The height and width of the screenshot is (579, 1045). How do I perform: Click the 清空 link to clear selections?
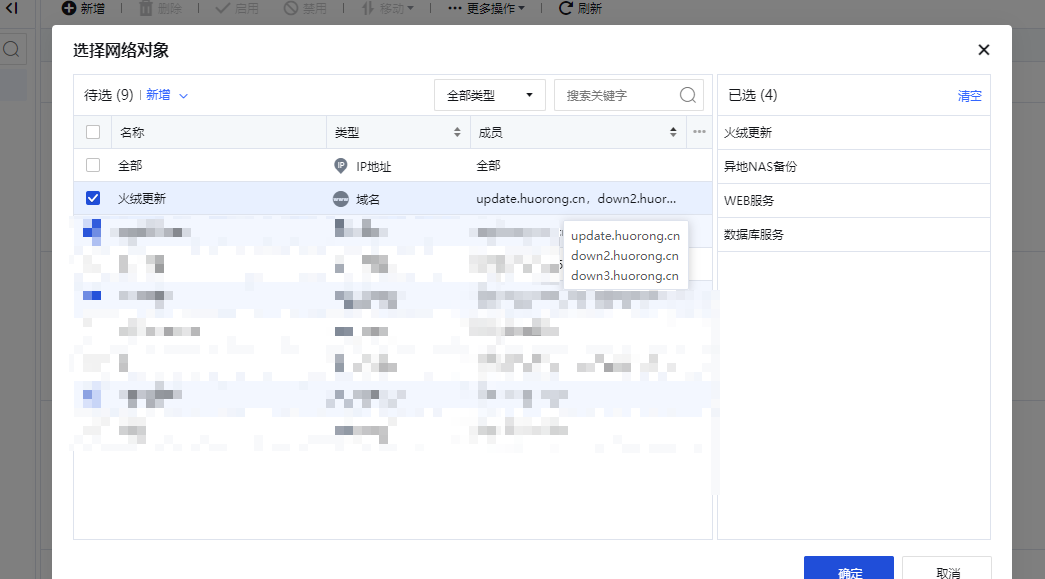969,96
